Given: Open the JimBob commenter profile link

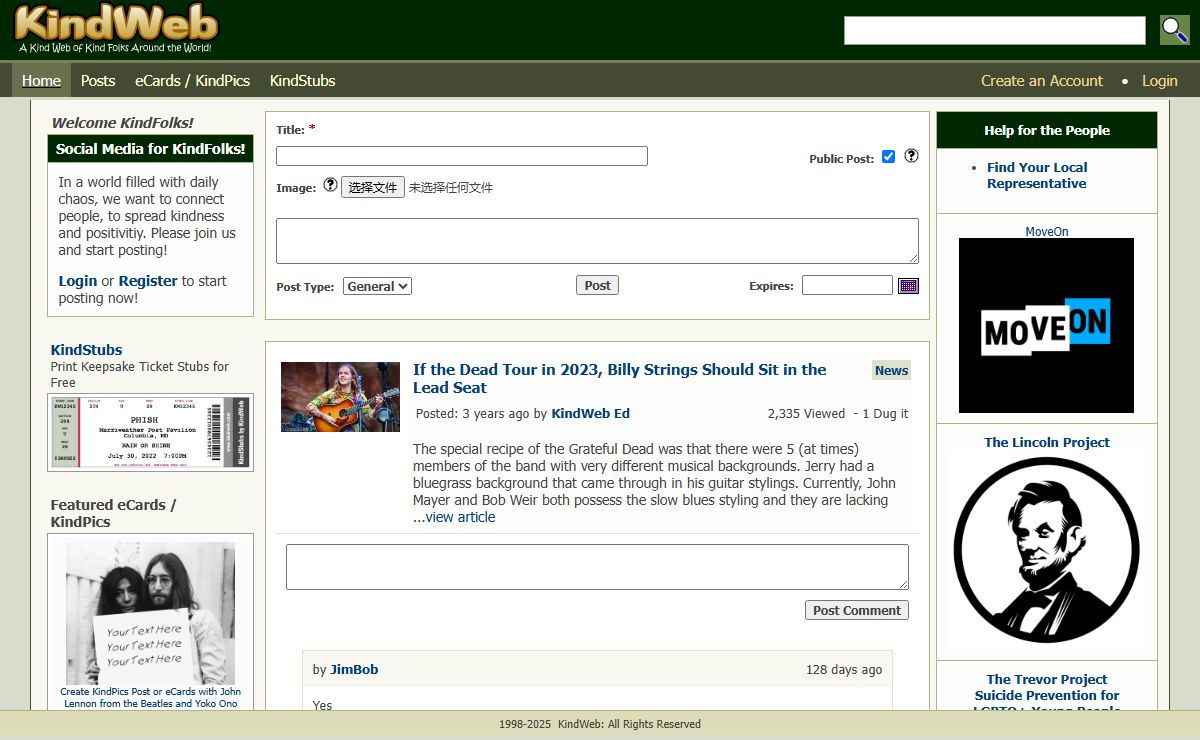Looking at the screenshot, I should [355, 669].
